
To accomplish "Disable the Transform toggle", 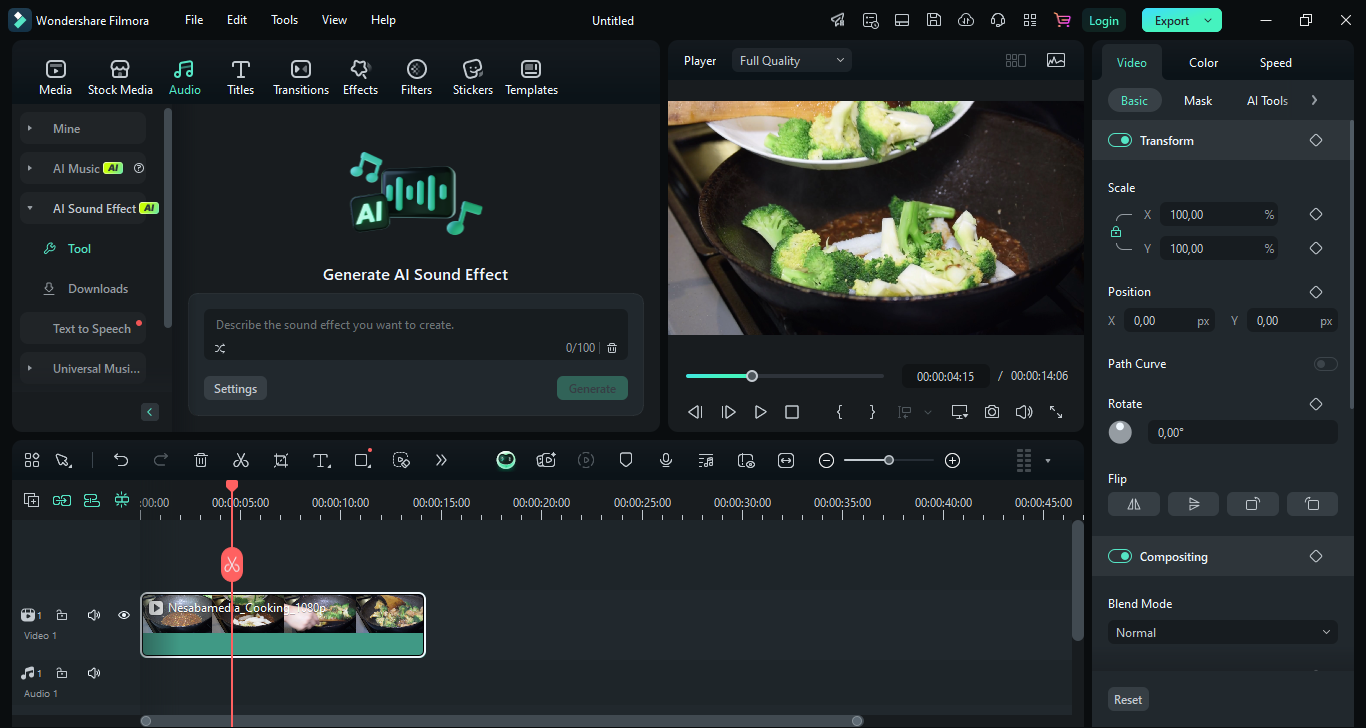I will (1120, 141).
